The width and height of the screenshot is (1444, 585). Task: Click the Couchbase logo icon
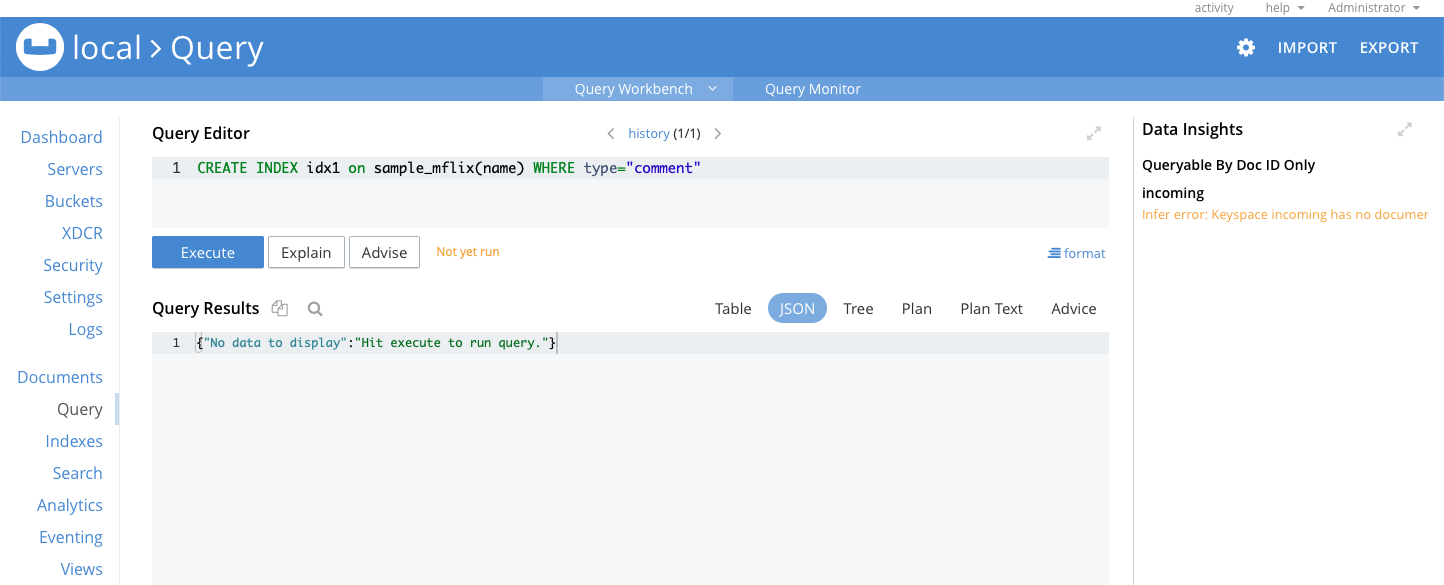click(x=40, y=47)
